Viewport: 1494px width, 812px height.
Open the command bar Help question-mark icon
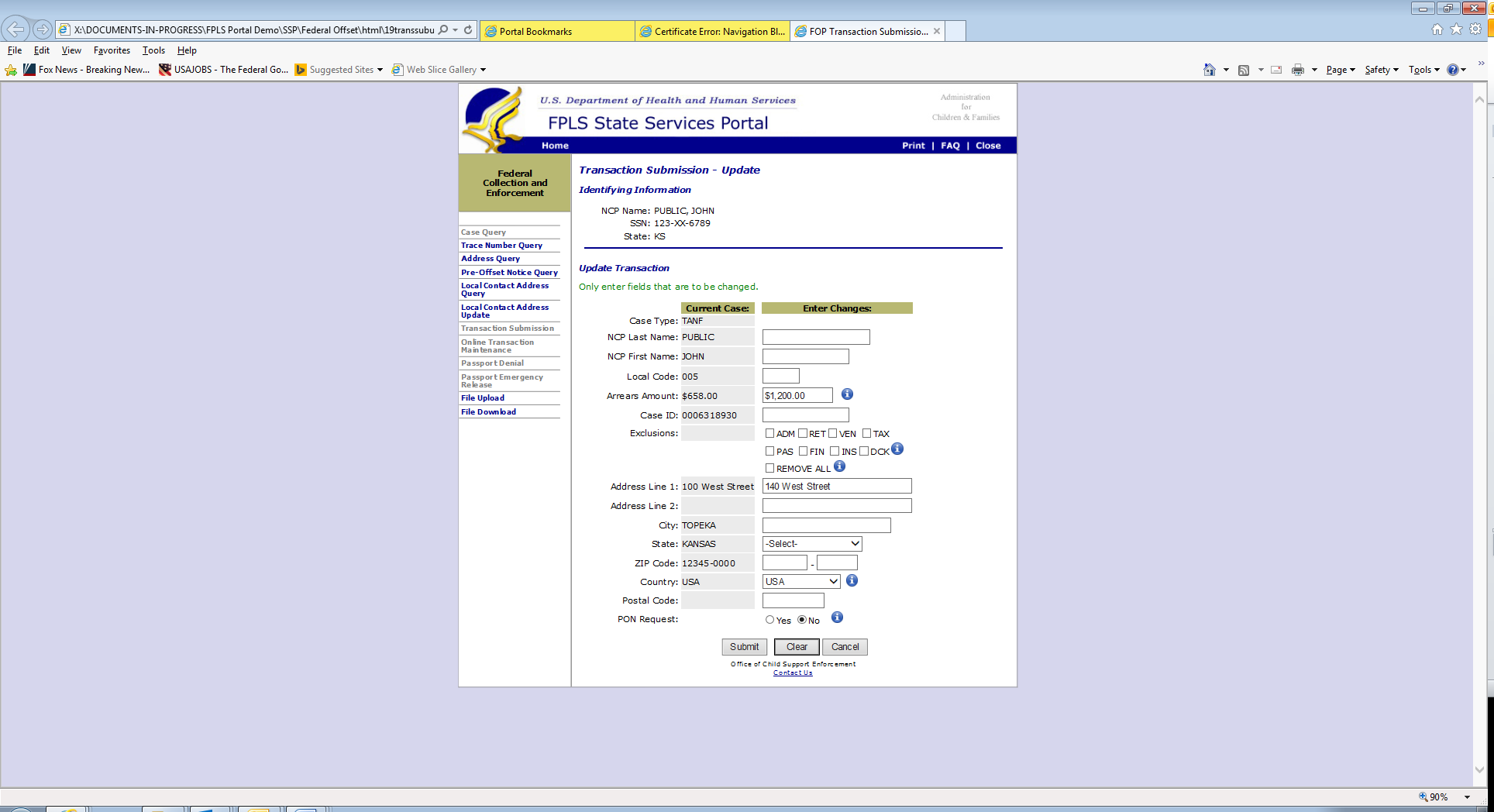(1453, 70)
